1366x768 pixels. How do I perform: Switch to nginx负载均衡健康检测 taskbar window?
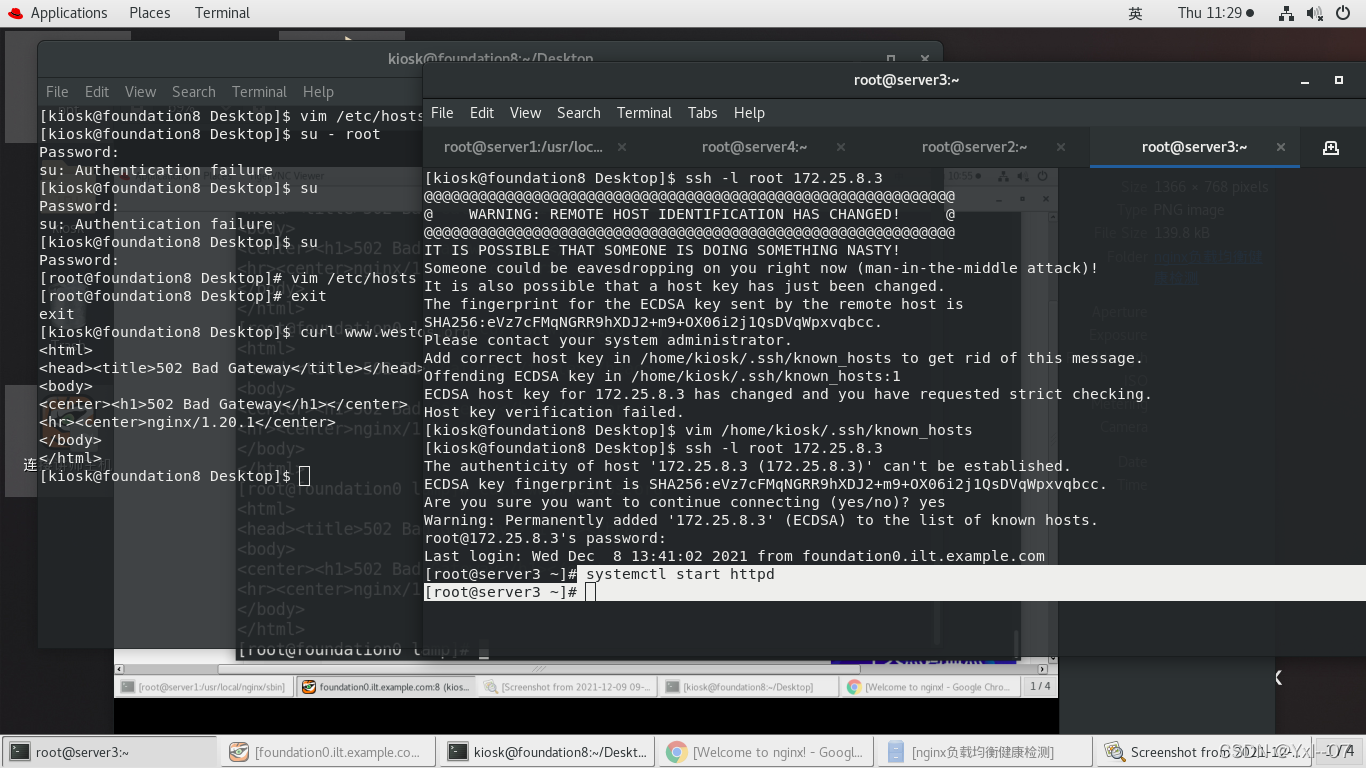pyautogui.click(x=986, y=752)
